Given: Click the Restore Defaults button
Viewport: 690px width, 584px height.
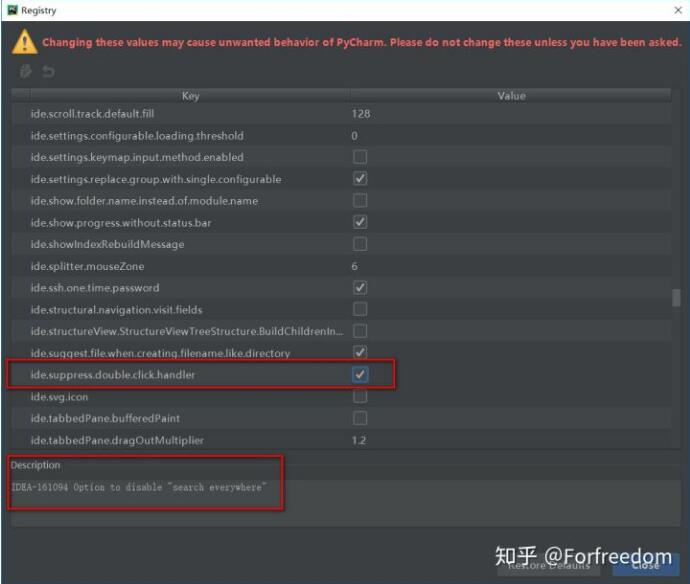Looking at the screenshot, I should click(x=549, y=565).
